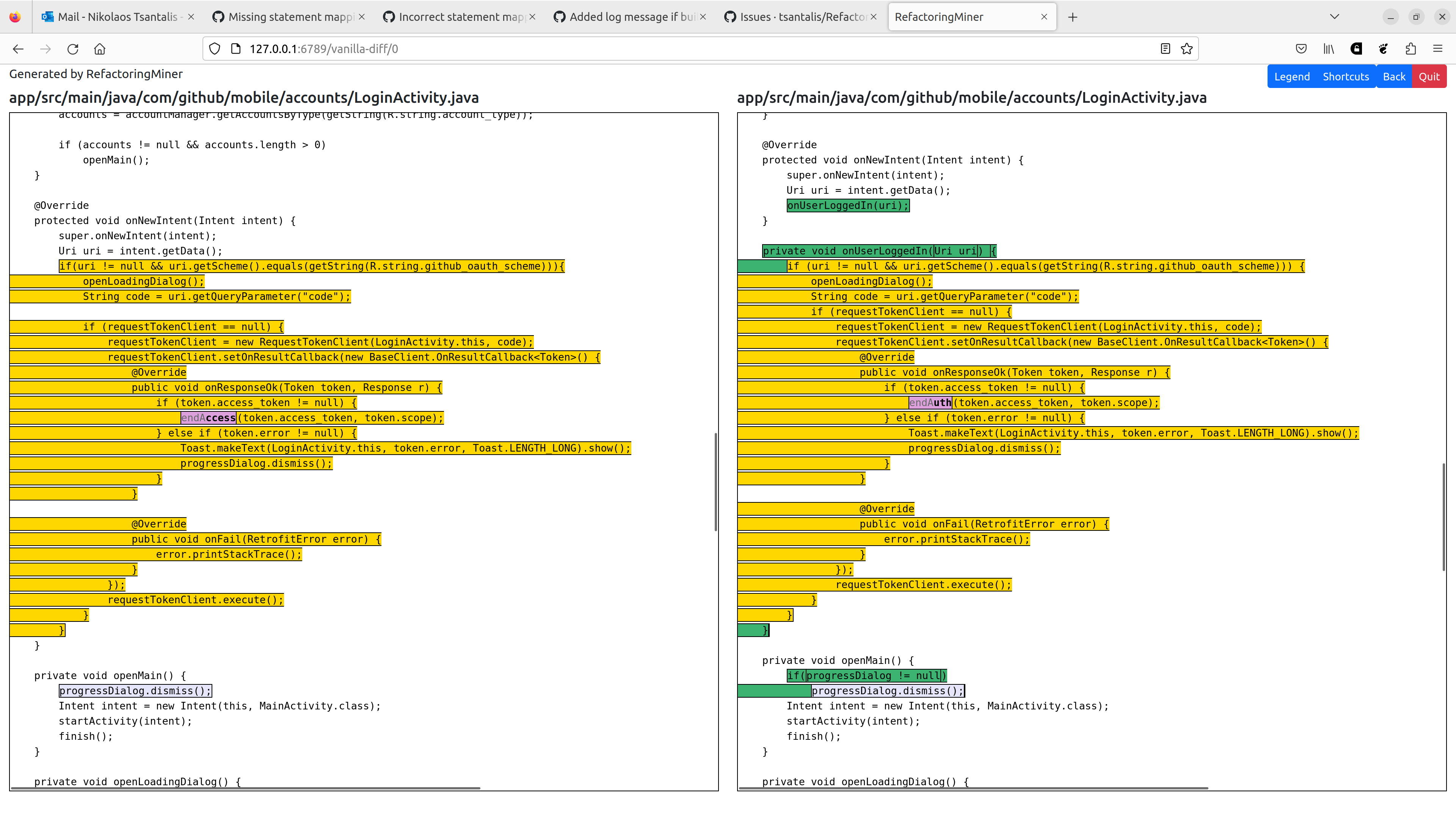This screenshot has width=1456, height=819.
Task: Click the right pane horizontal scrollbar
Action: click(973, 788)
